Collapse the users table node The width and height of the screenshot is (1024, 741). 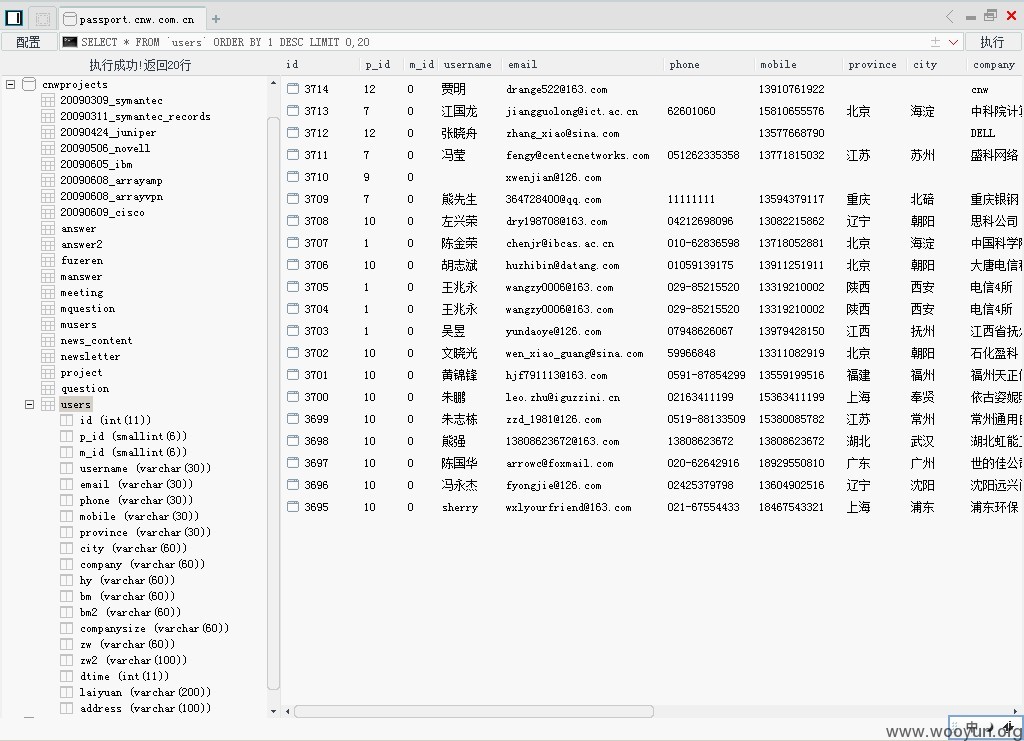[x=29, y=405]
